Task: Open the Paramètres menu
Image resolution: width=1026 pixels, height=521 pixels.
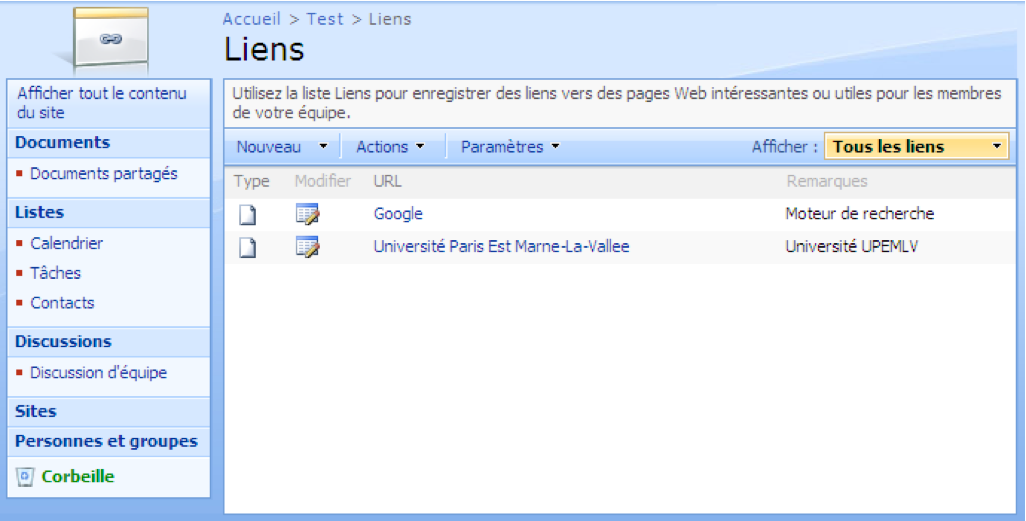Action: (x=510, y=147)
